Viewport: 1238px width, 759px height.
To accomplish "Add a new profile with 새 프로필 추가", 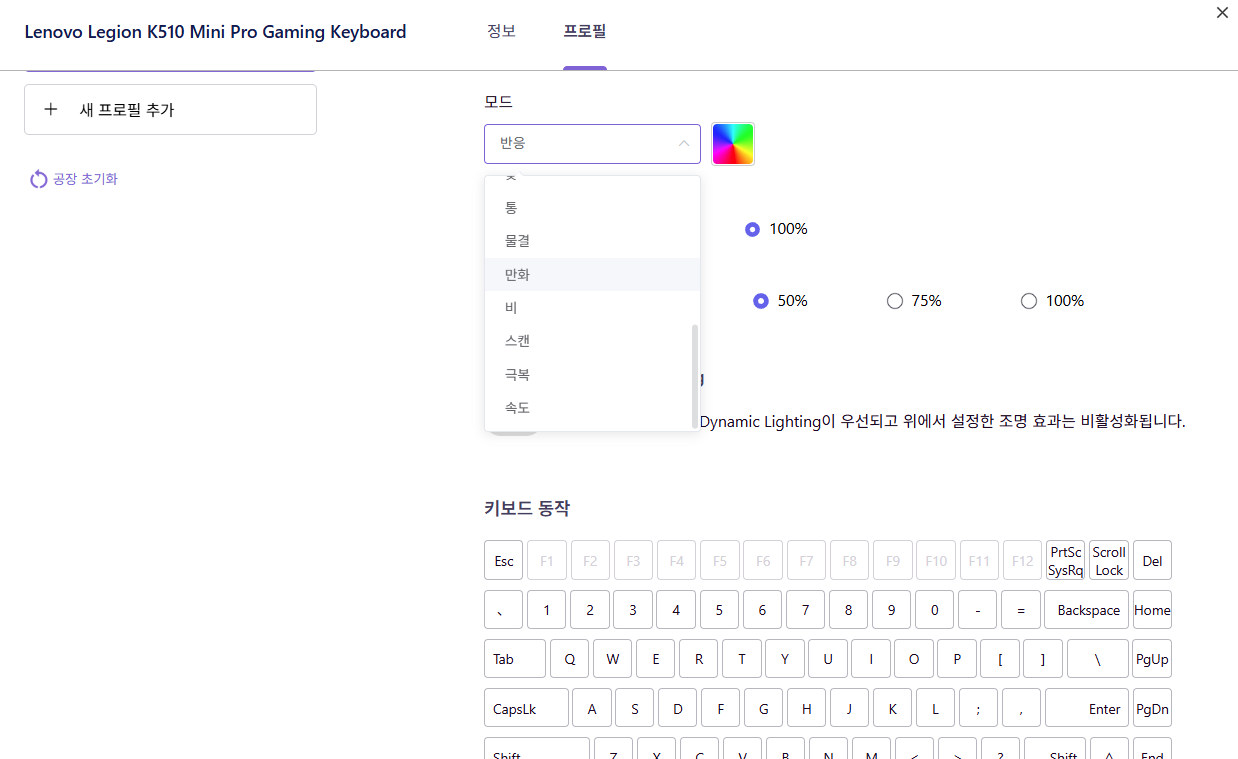I will [170, 110].
